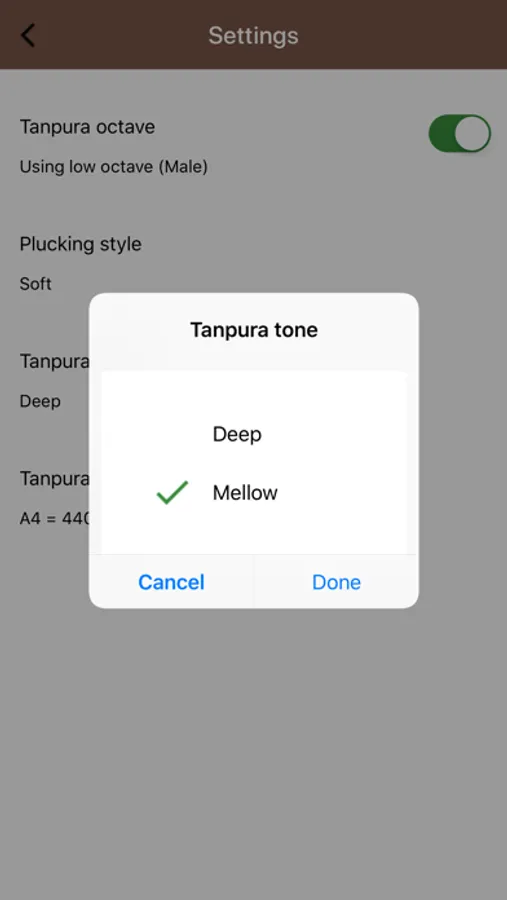Viewport: 507px width, 900px height.
Task: Select the Deep tone option
Action: click(237, 434)
